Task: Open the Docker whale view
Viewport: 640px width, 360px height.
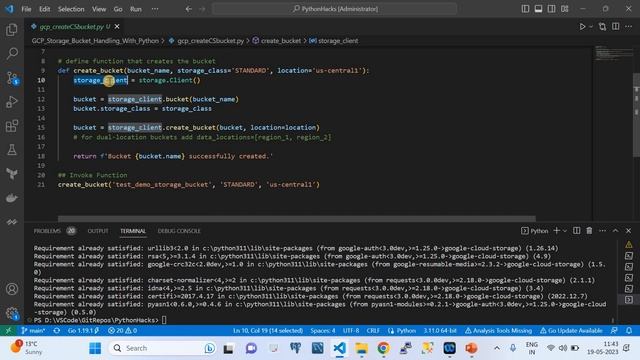Action: pyautogui.click(x=12, y=198)
